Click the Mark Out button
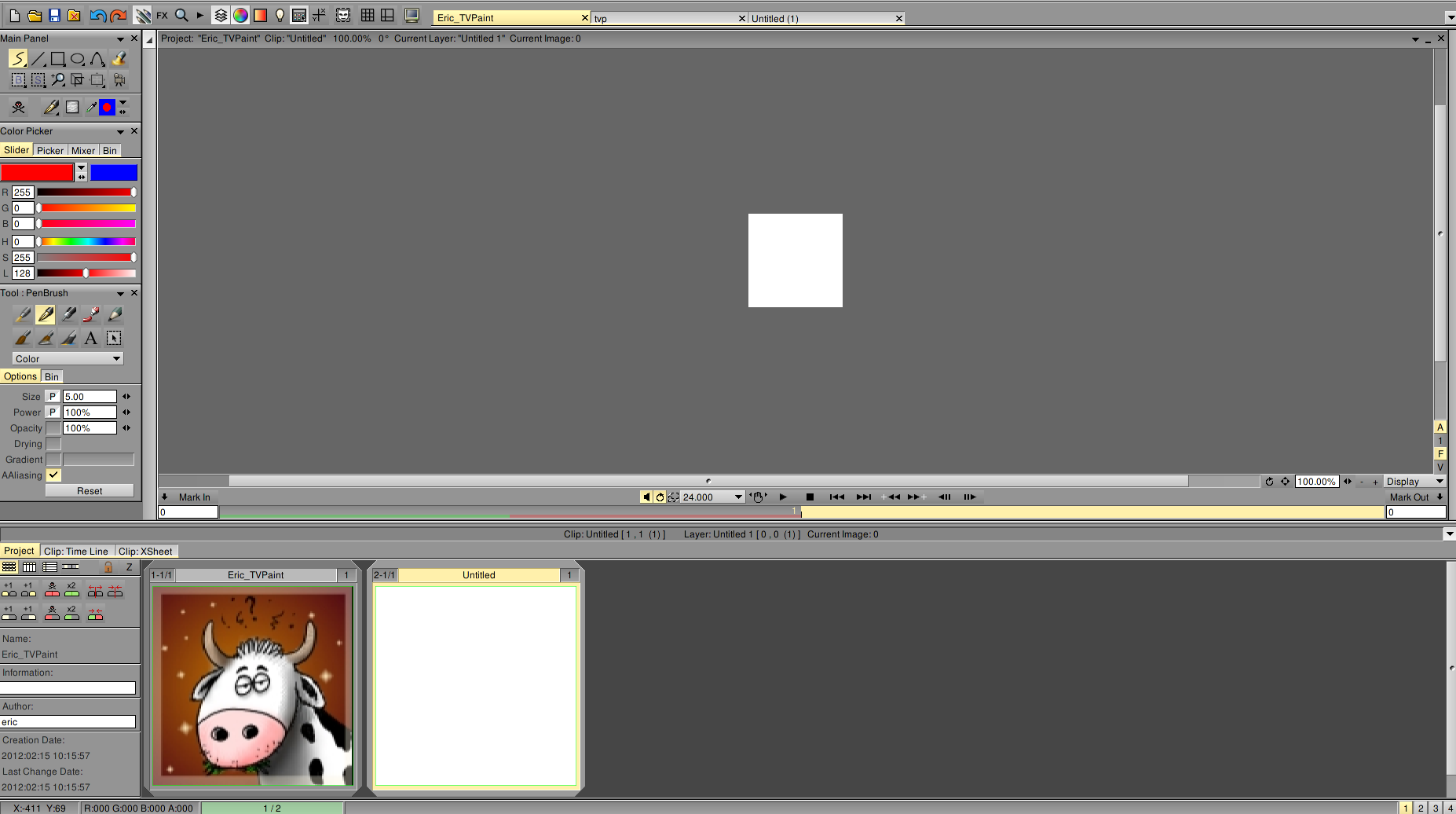The image size is (1456, 814). (1409, 497)
